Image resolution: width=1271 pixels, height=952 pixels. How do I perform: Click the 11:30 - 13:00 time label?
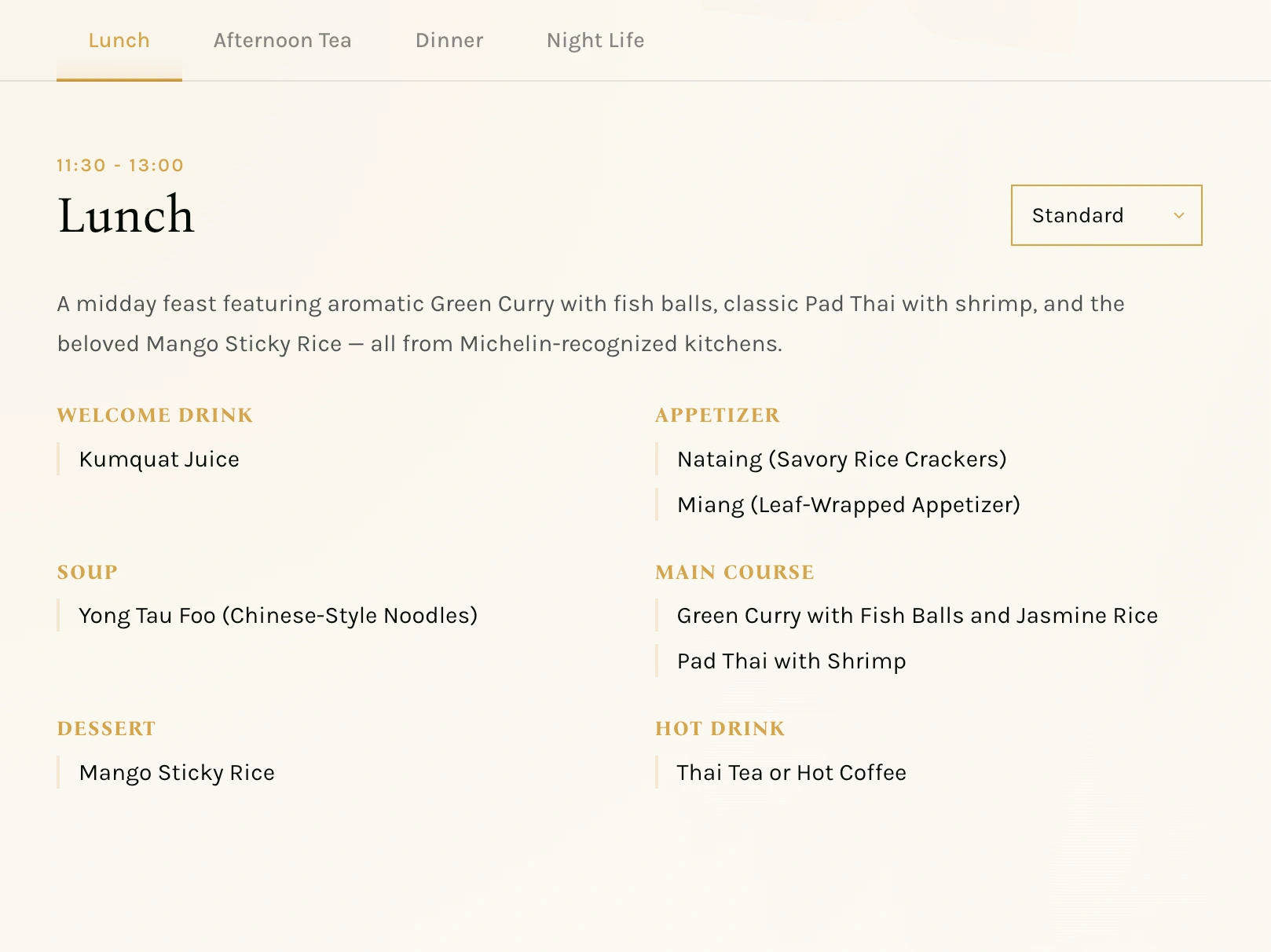120,165
